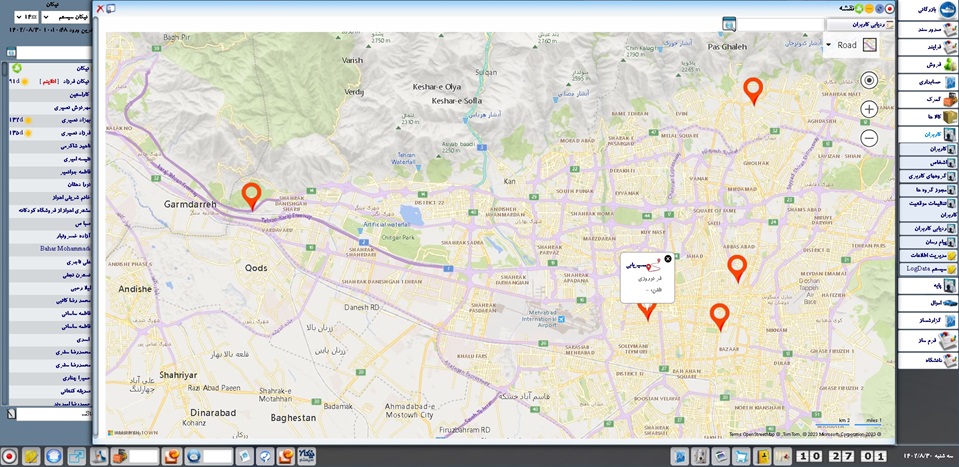This screenshot has width=959, height=467.
Task: Open the yellow sticky note icon on taskbar
Action: pyautogui.click(x=32, y=455)
